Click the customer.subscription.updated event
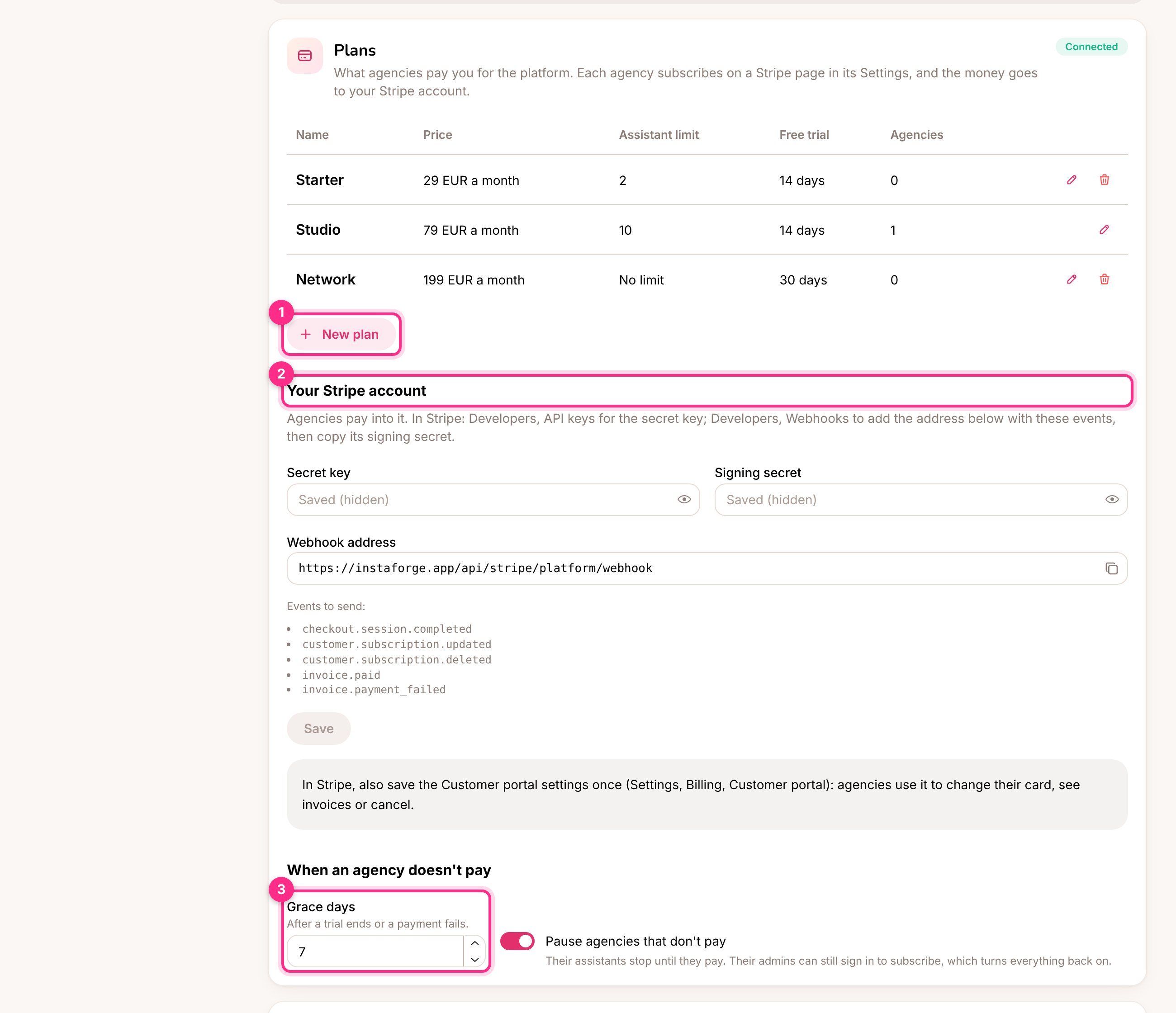The image size is (1176, 1013). point(397,644)
